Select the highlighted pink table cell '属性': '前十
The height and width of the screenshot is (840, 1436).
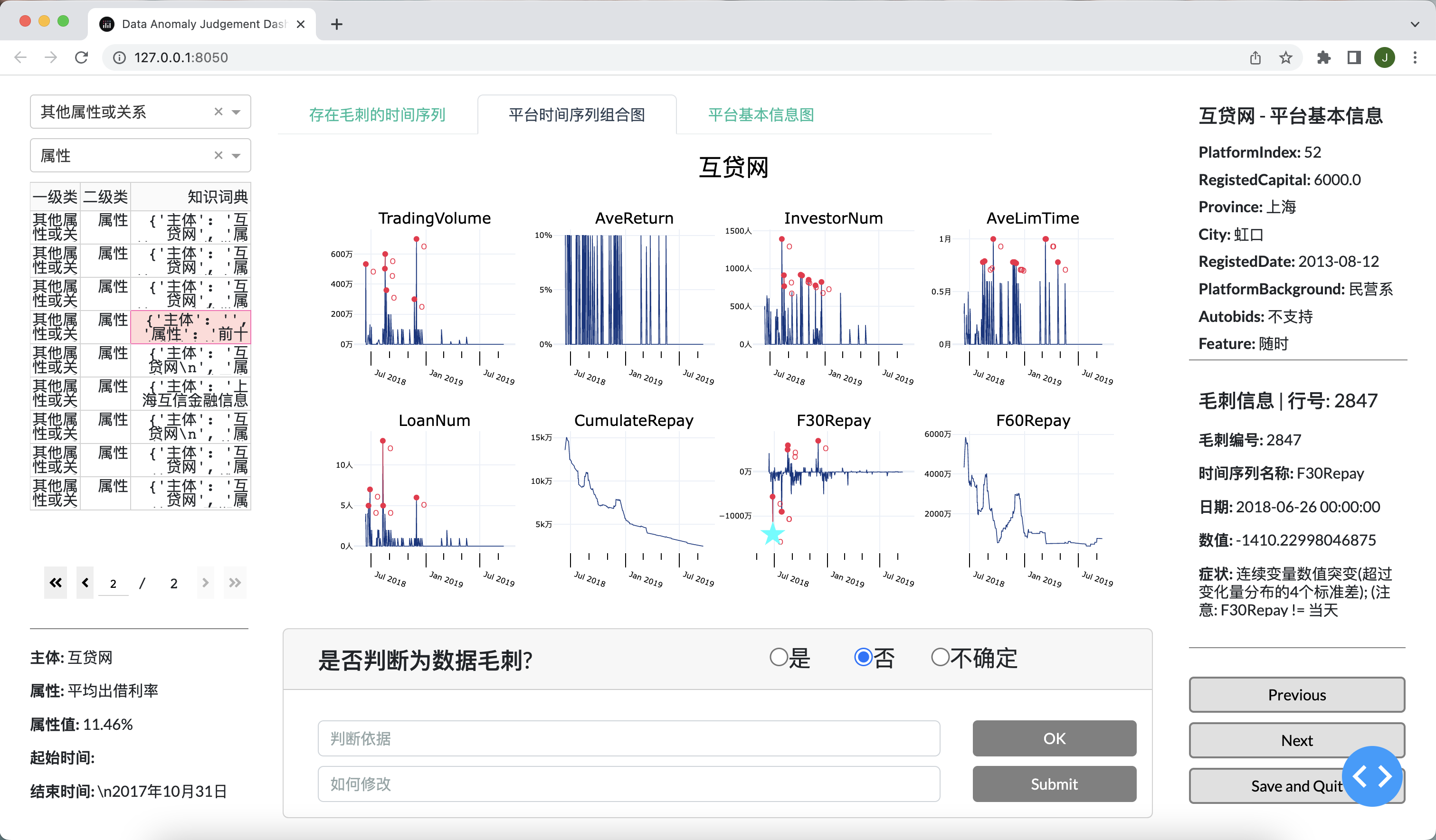pos(191,327)
